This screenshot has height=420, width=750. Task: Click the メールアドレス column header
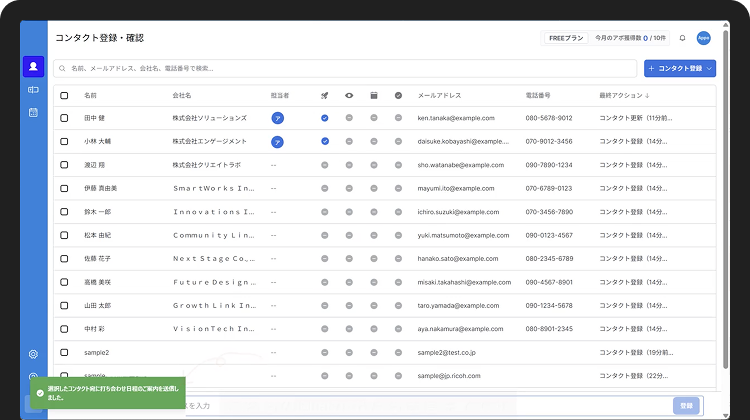[439, 95]
